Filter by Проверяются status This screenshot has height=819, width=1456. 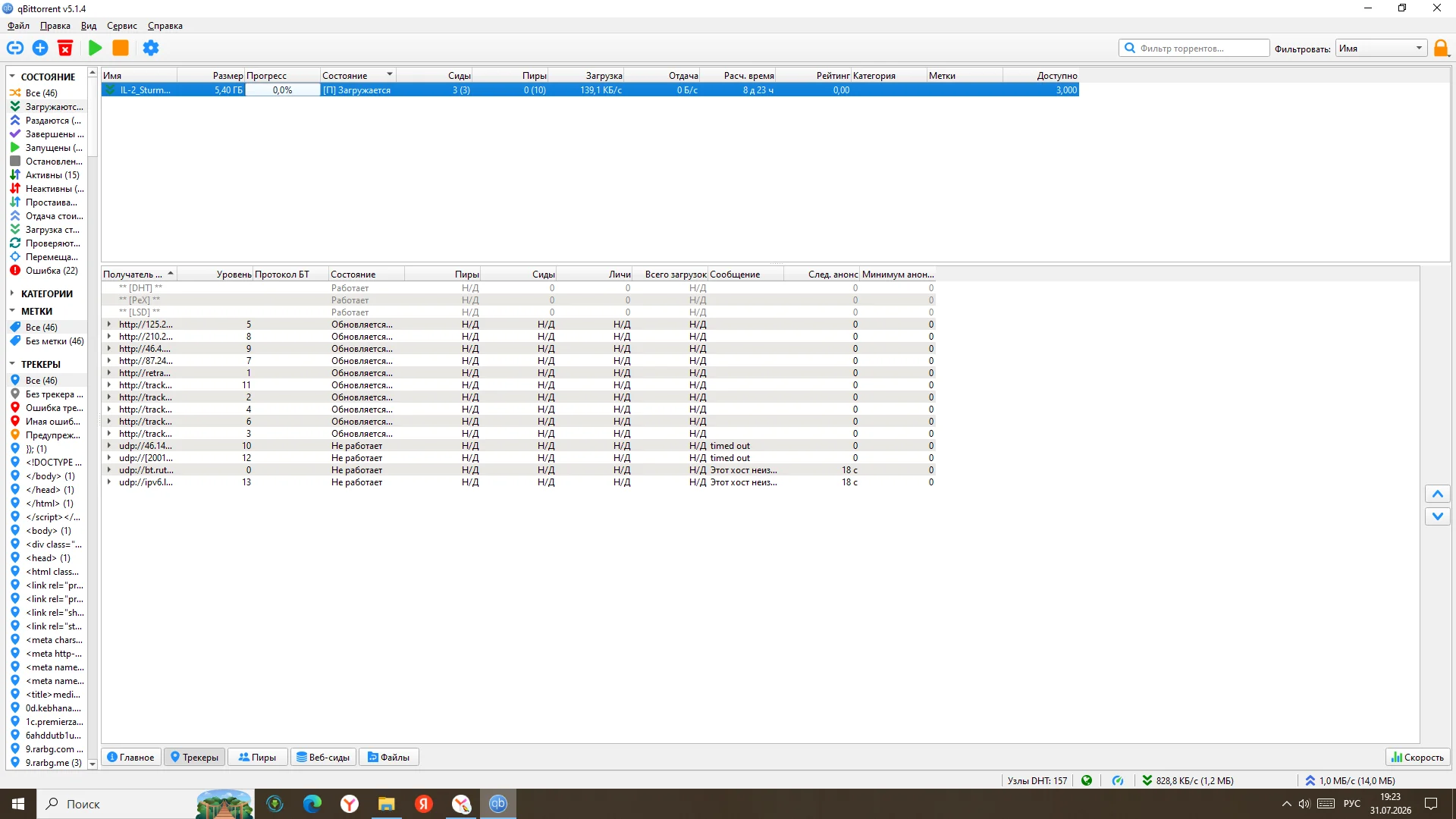point(47,243)
